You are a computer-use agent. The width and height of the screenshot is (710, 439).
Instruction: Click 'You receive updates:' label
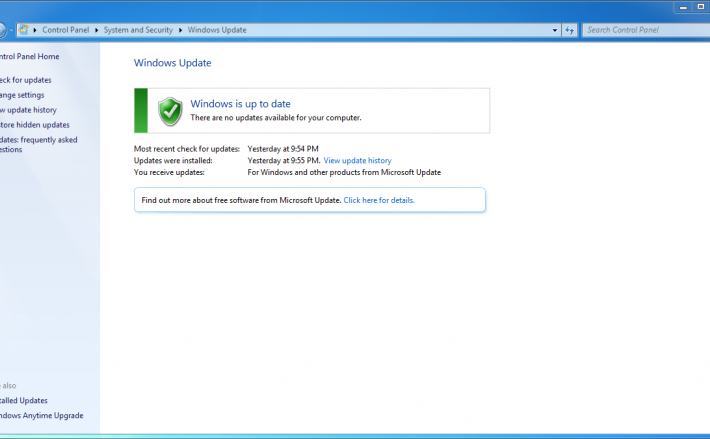coord(169,172)
